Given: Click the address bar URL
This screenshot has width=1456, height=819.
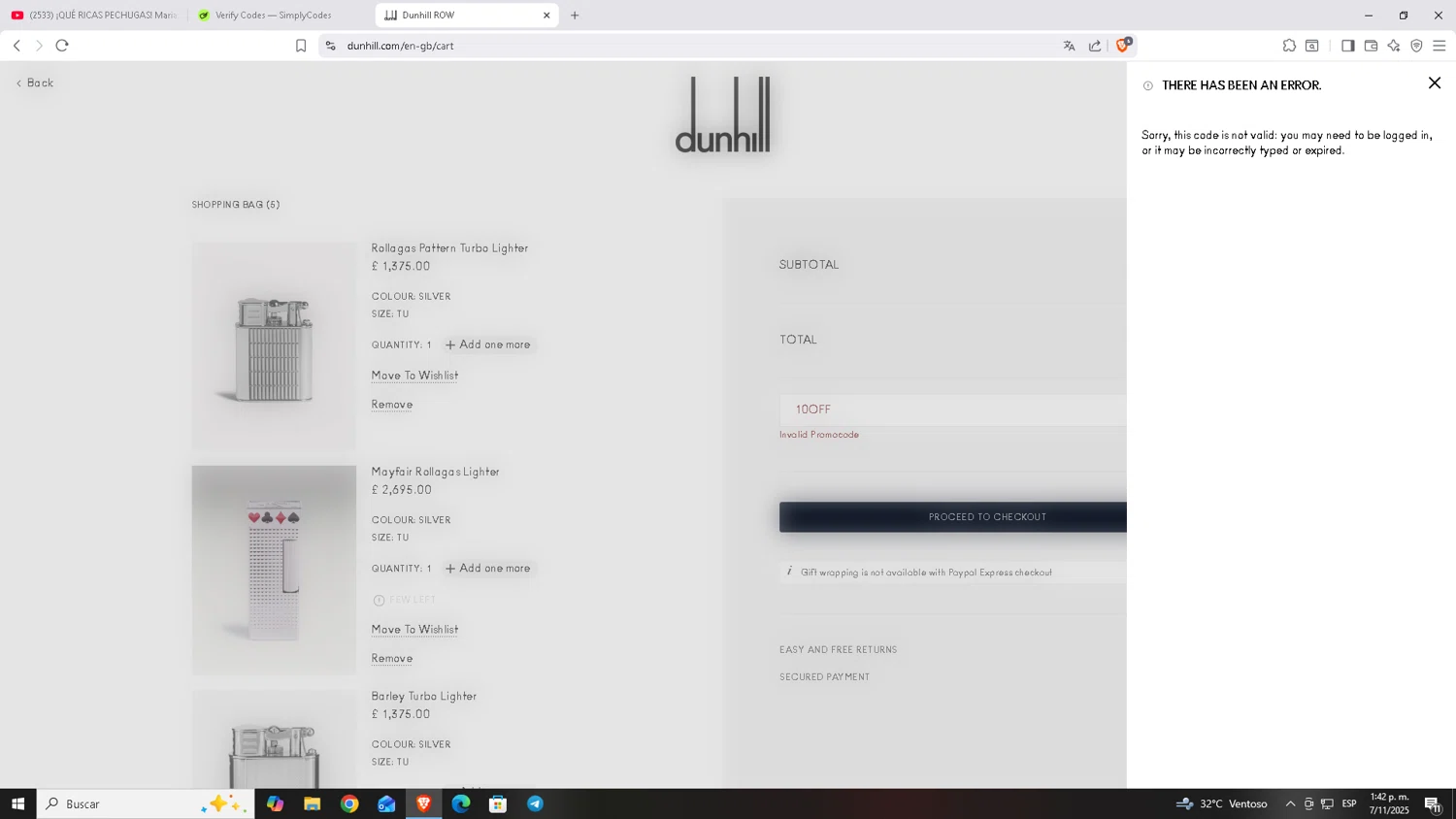Looking at the screenshot, I should click(x=400, y=46).
